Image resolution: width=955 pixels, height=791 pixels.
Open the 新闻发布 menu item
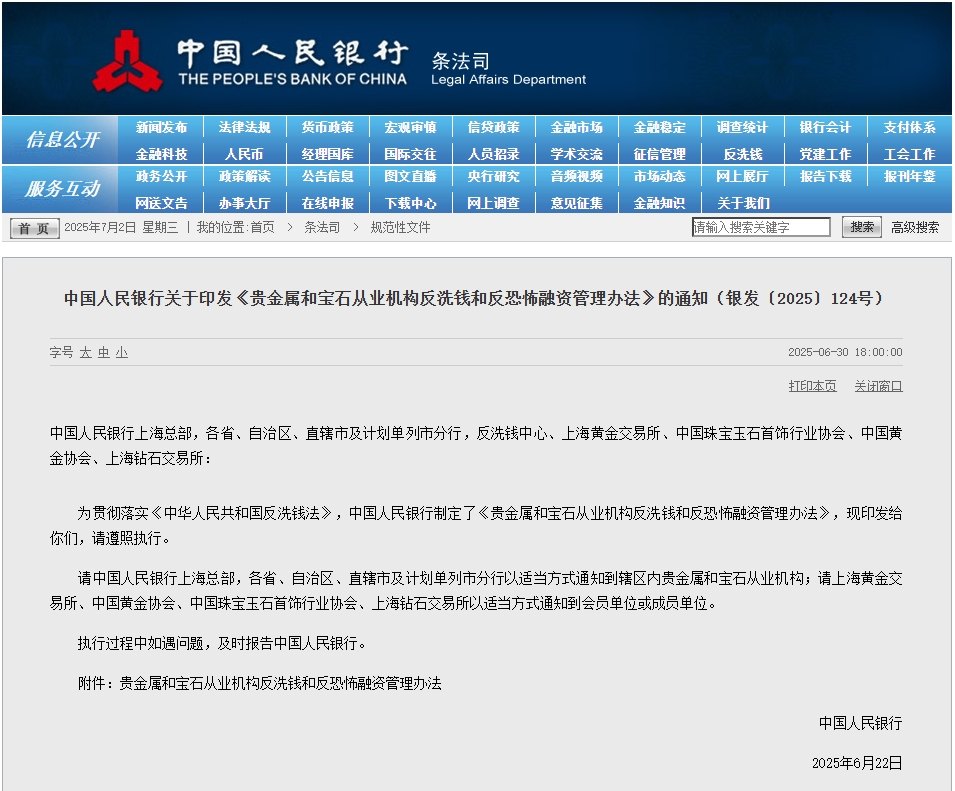(161, 128)
